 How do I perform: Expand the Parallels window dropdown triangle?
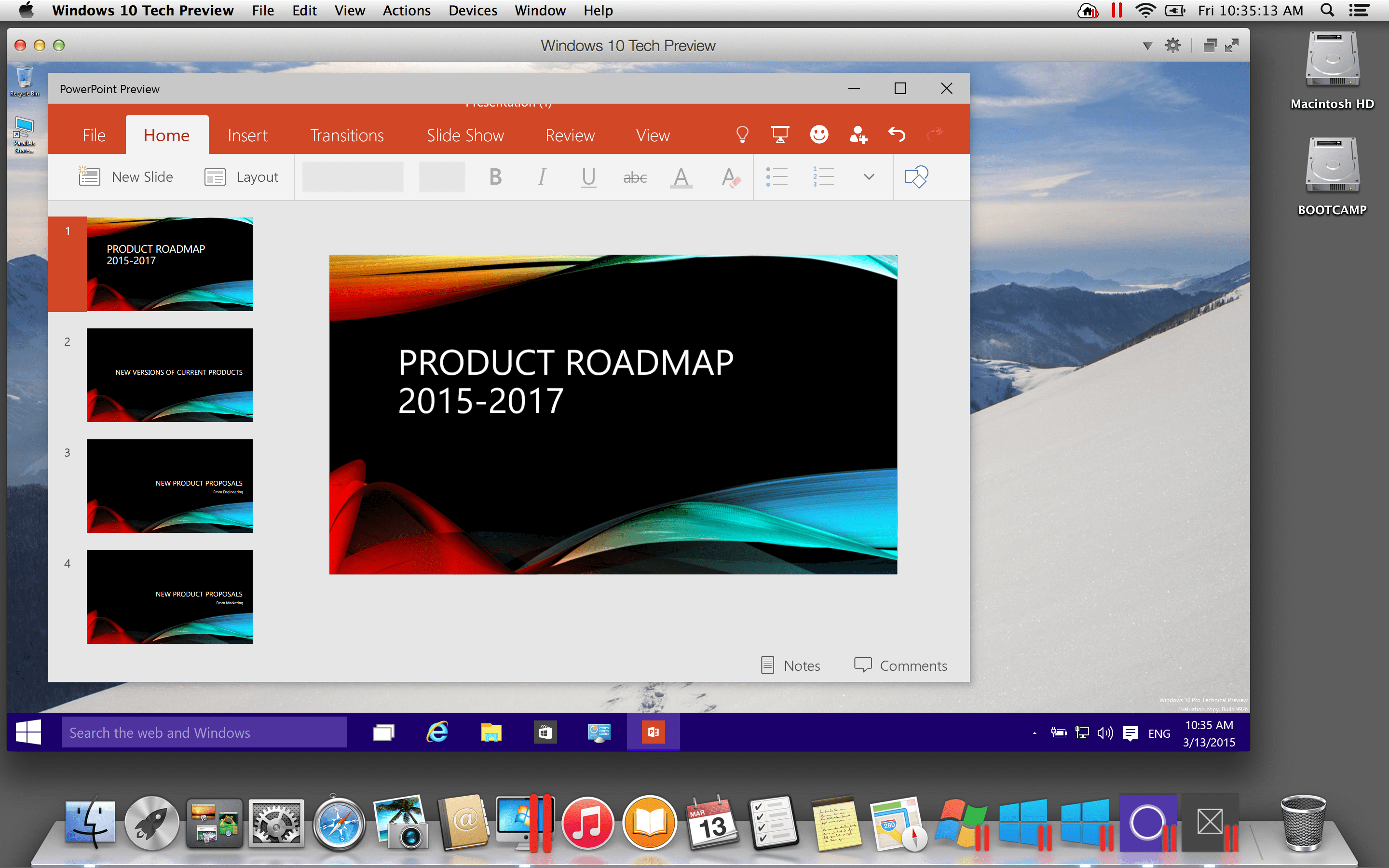coord(1147,46)
